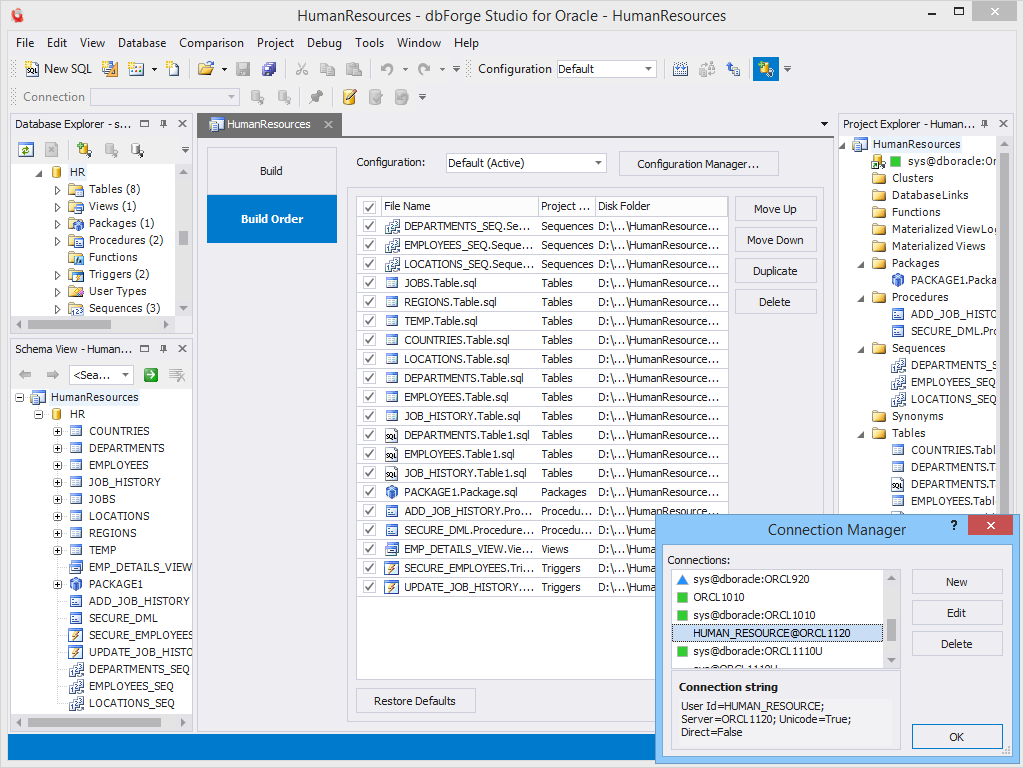
Task: Uncheck PACKAGE1.Package.sql checkbox
Action: click(369, 491)
